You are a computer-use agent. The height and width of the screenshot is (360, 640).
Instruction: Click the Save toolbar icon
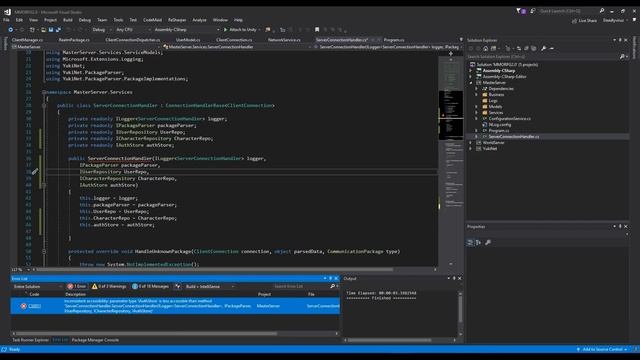click(51, 30)
